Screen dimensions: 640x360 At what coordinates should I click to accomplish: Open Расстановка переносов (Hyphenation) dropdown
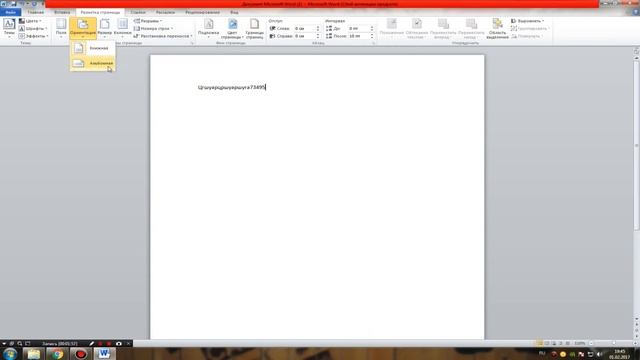click(x=163, y=36)
